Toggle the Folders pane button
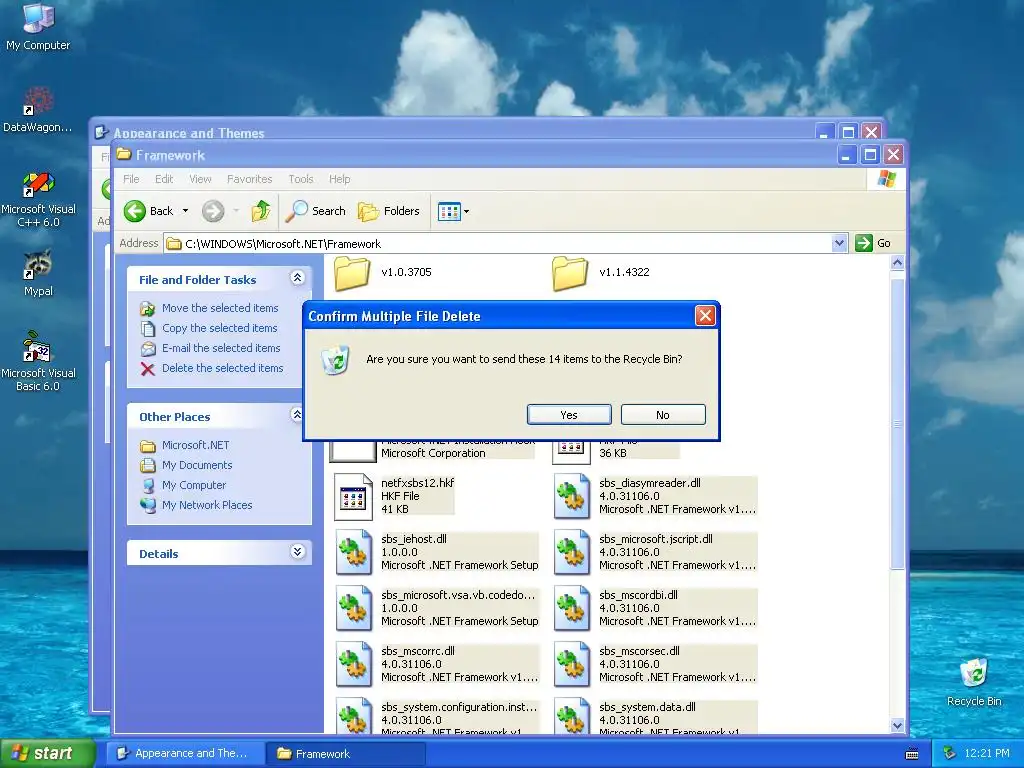This screenshot has height=768, width=1024. tap(389, 211)
